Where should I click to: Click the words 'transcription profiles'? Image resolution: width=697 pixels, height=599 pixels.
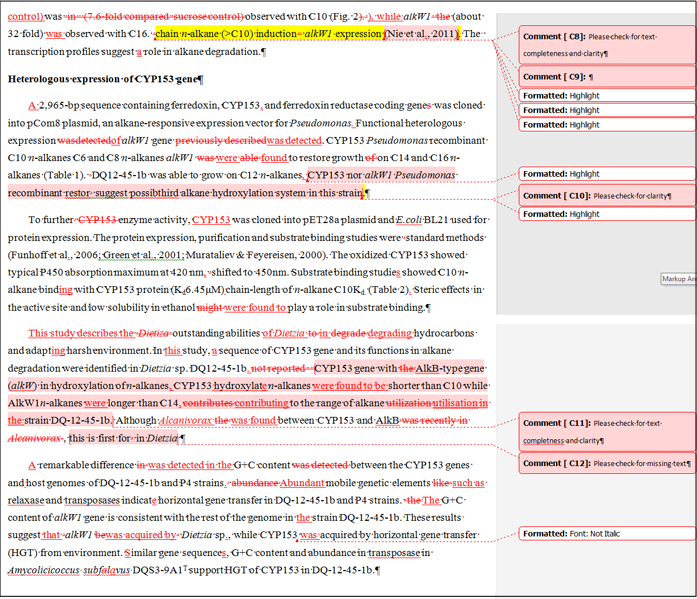pyautogui.click(x=53, y=52)
